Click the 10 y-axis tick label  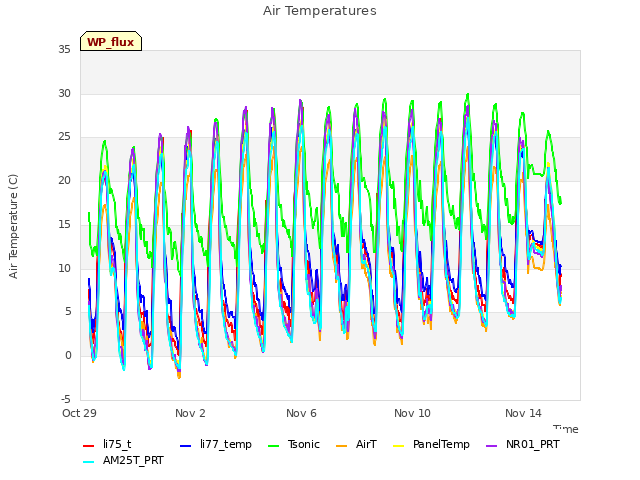point(64,268)
